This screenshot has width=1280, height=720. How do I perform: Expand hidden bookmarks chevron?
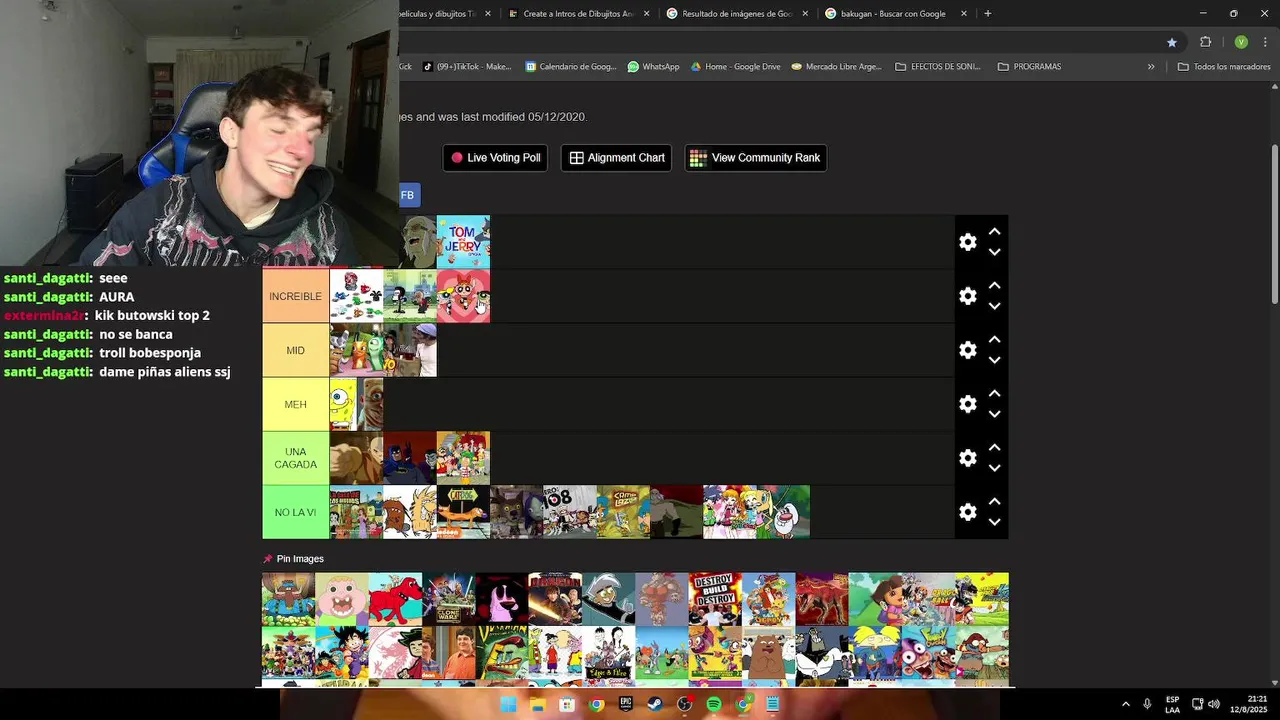[x=1151, y=67]
